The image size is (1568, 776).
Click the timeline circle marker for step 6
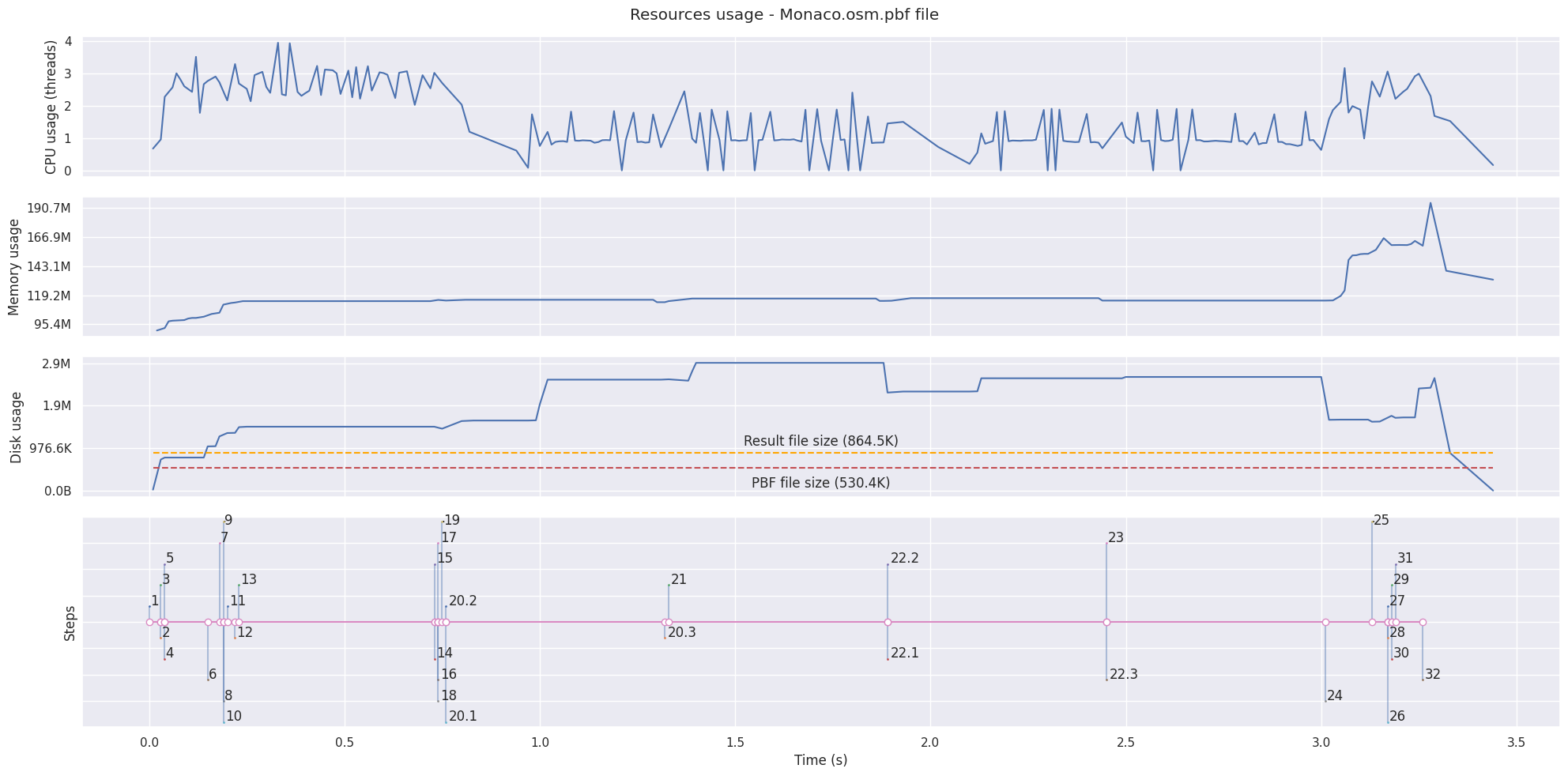coord(208,623)
